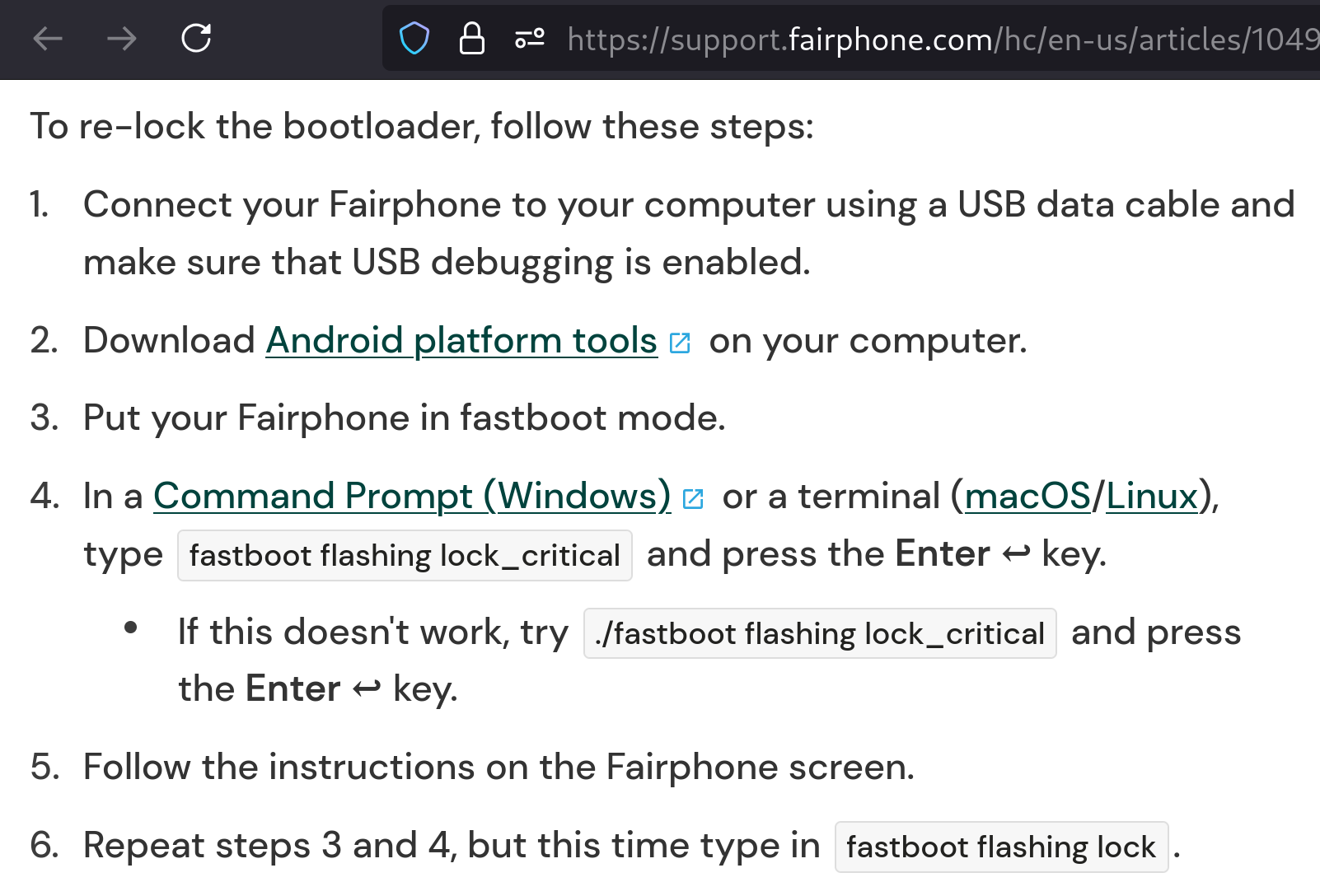Click step 3 fastboot mode text
The image size is (1320, 896).
point(405,418)
